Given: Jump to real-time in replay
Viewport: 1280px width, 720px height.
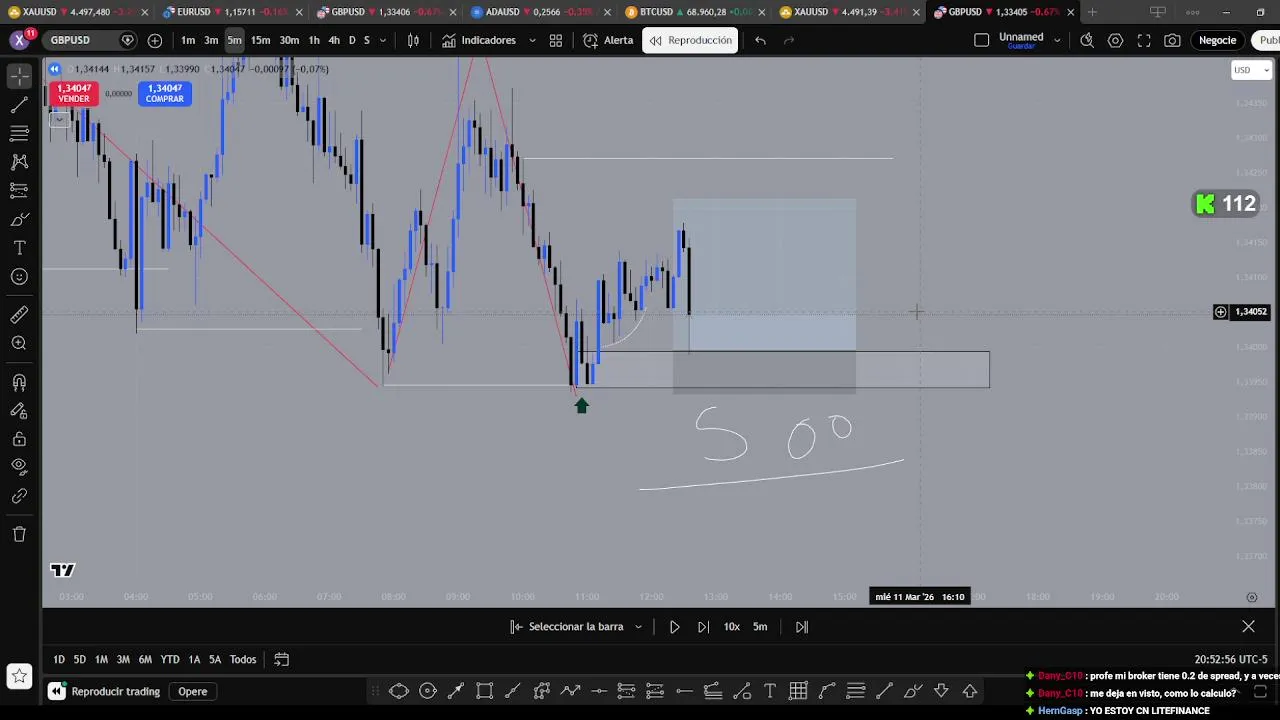Looking at the screenshot, I should [x=802, y=627].
